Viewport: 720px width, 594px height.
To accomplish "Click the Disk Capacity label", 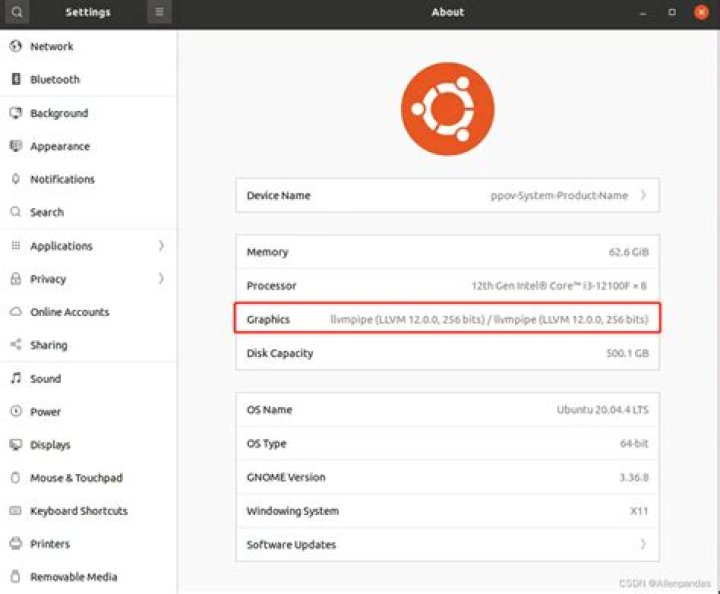I will click(280, 353).
